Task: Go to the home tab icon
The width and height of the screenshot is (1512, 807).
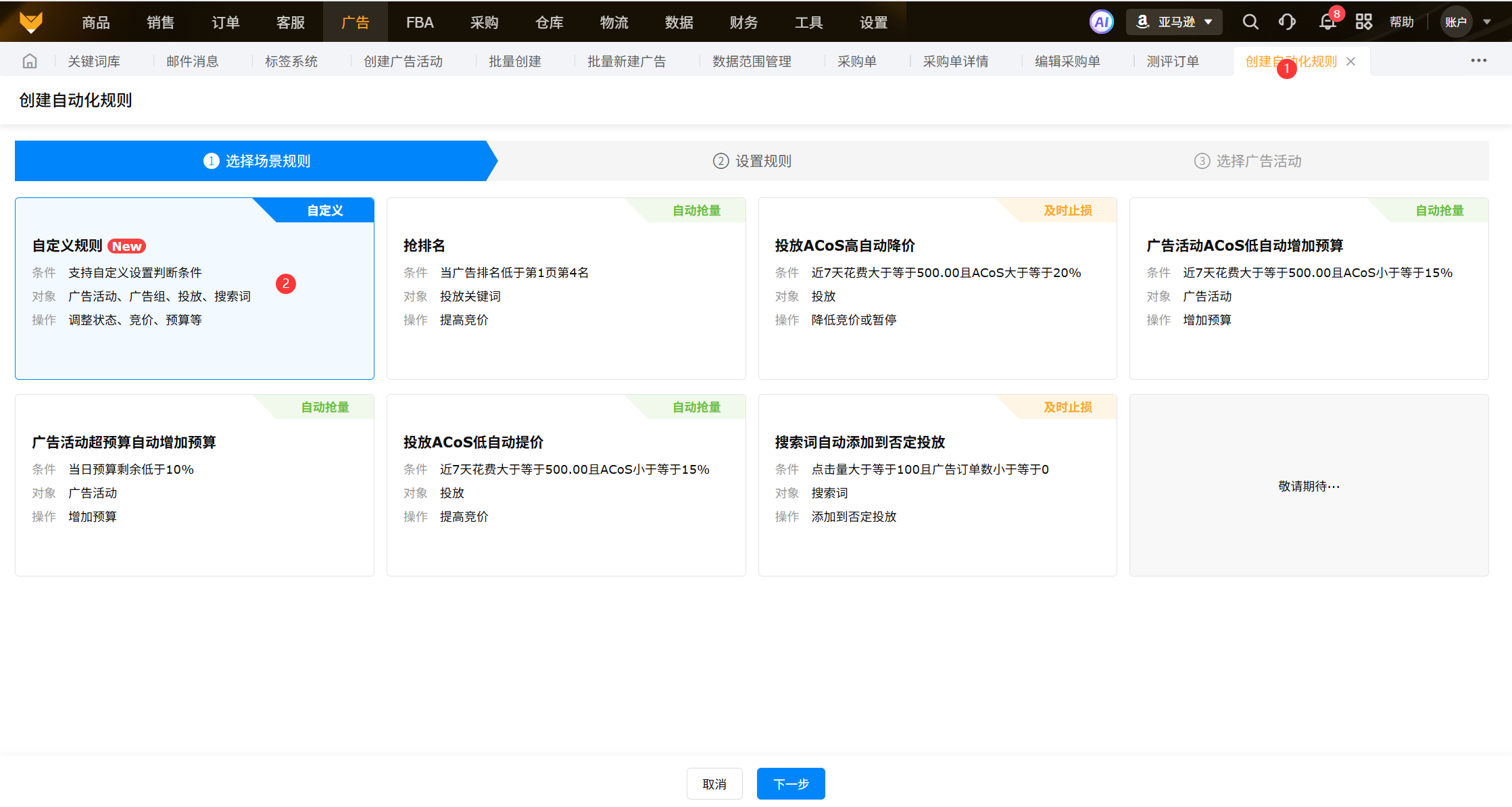Action: click(30, 62)
